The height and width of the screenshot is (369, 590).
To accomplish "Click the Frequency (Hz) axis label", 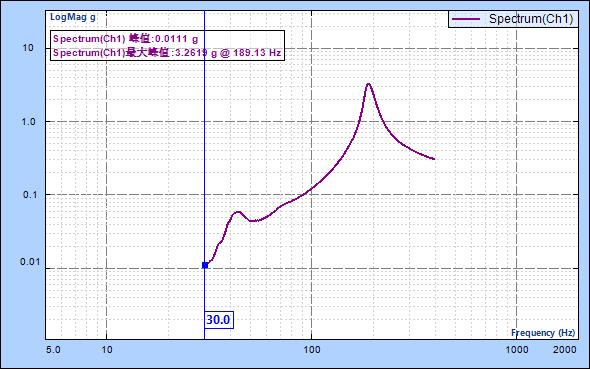I will coord(543,333).
